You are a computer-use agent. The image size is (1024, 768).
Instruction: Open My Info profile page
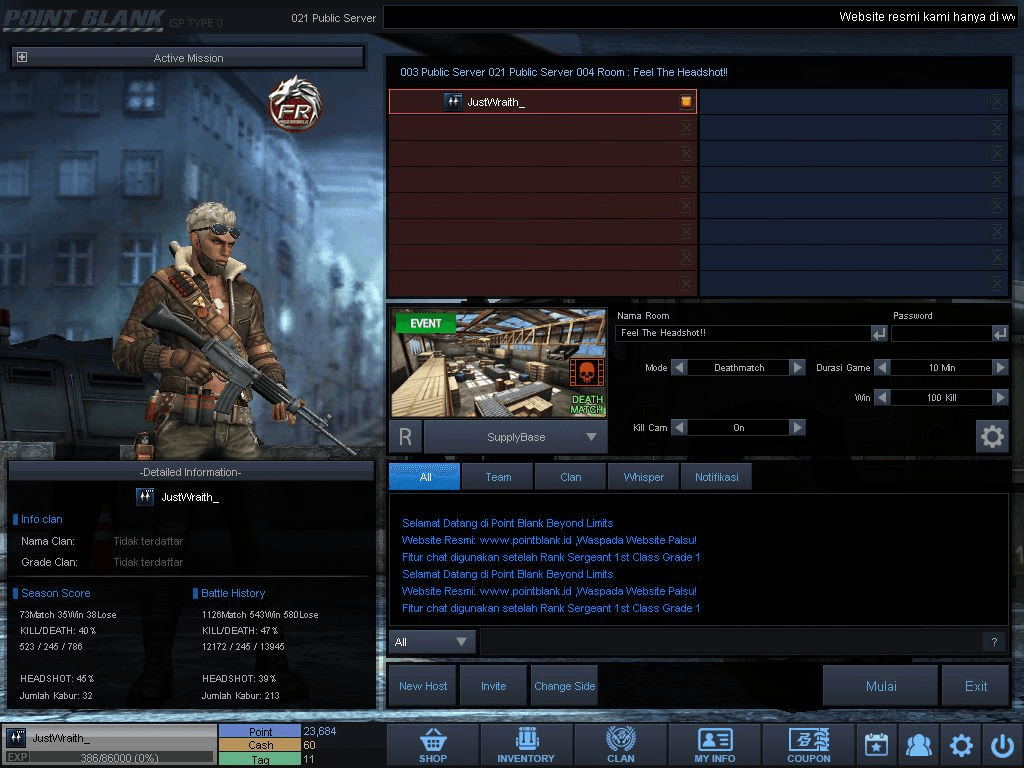tap(714, 744)
